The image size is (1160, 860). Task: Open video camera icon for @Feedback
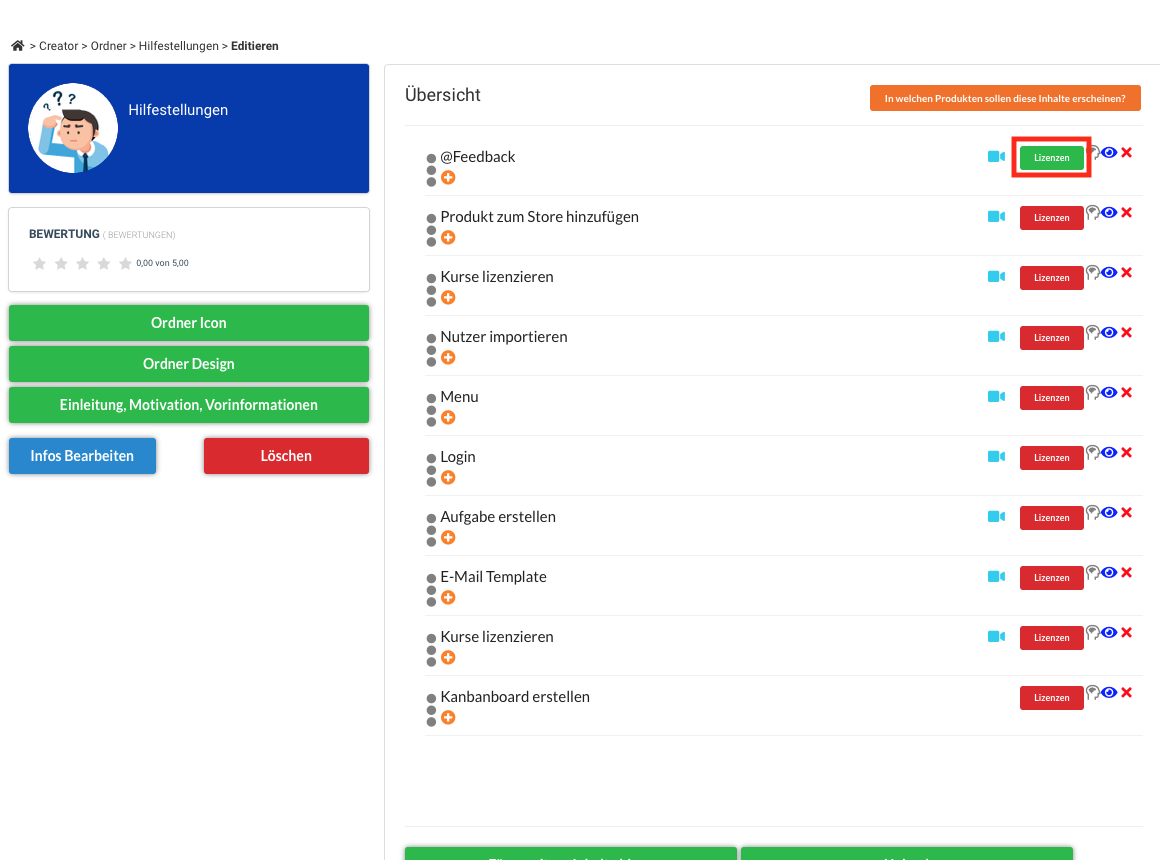click(x=997, y=157)
